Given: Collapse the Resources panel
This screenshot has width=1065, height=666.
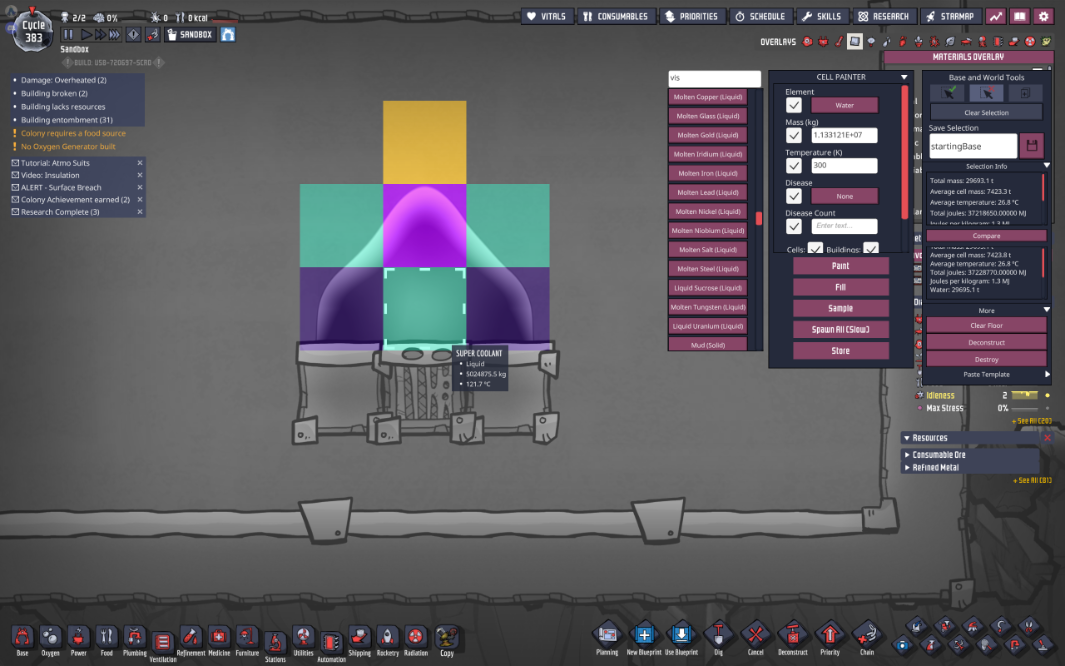Looking at the screenshot, I should (907, 438).
